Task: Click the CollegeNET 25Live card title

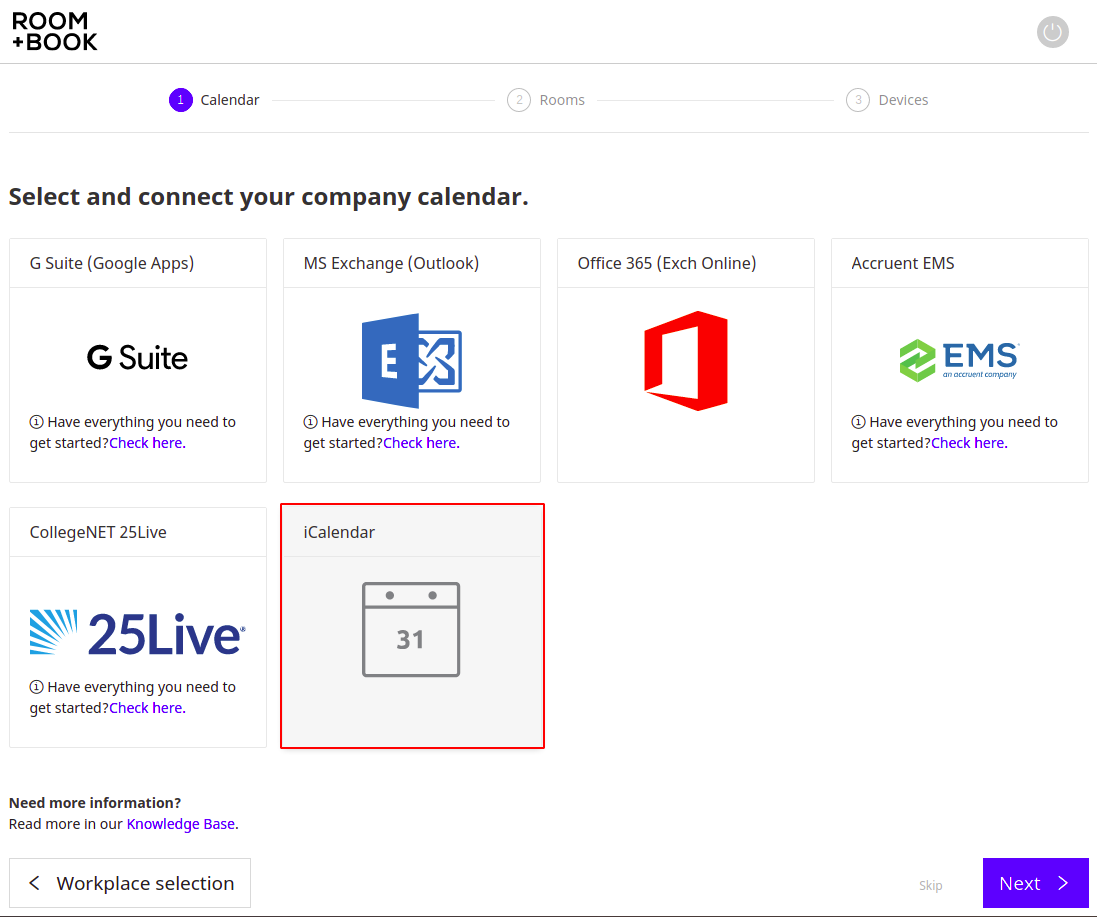Action: coord(98,532)
